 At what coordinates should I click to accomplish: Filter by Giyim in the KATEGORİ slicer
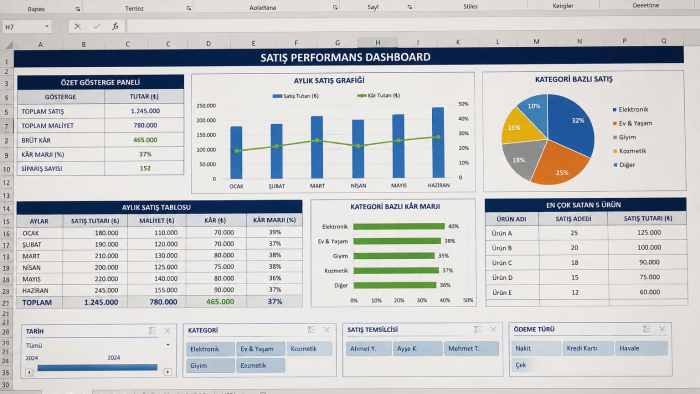210,365
